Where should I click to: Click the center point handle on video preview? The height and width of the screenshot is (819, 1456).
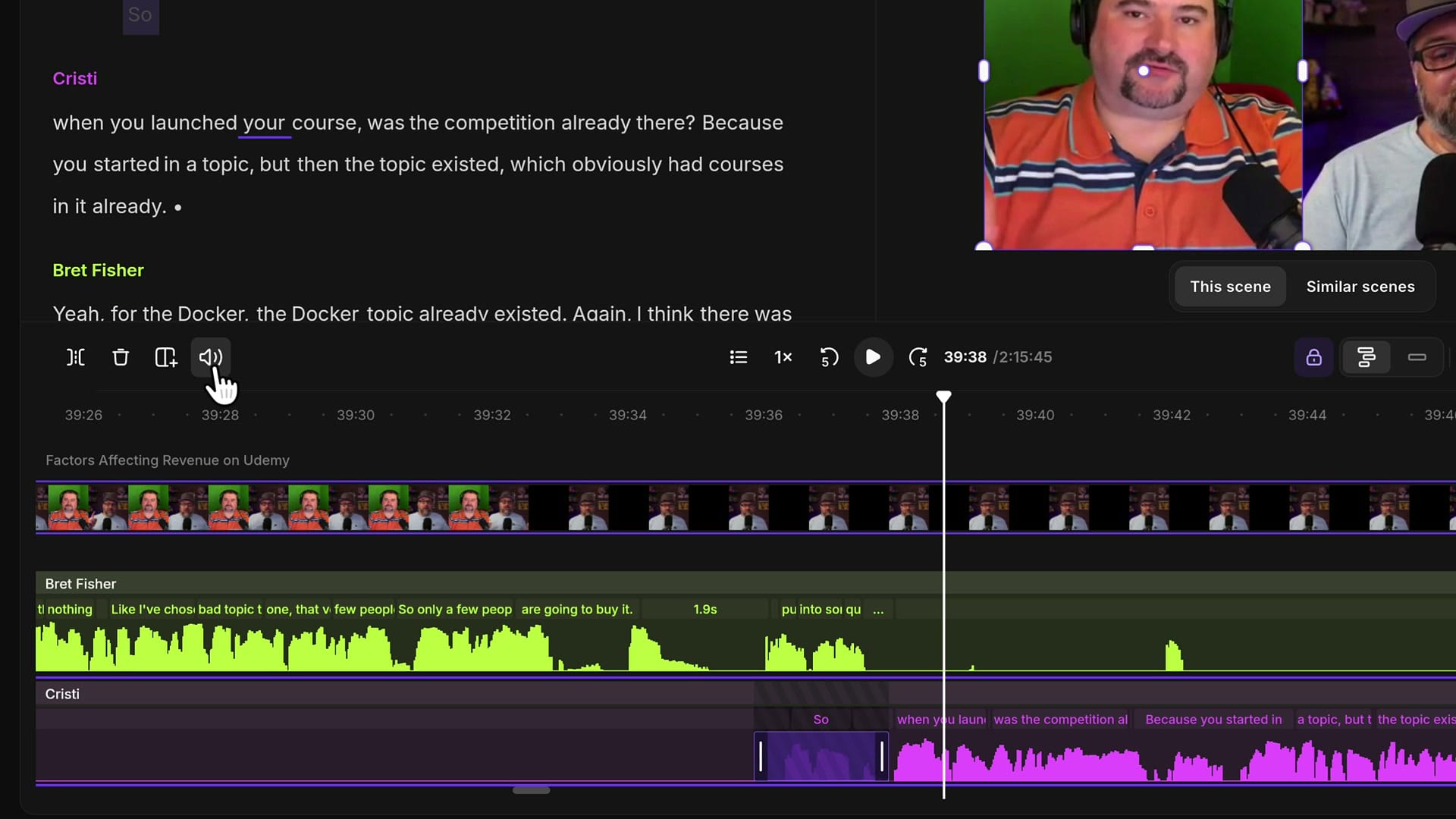point(1144,71)
